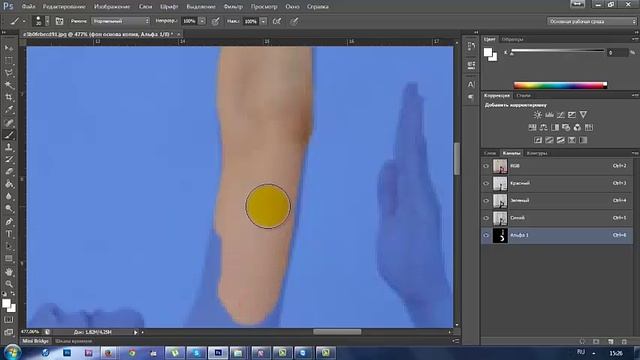Screen dimensions: 640x360
Task: Toggle pressure for size button
Action: pos(294,21)
